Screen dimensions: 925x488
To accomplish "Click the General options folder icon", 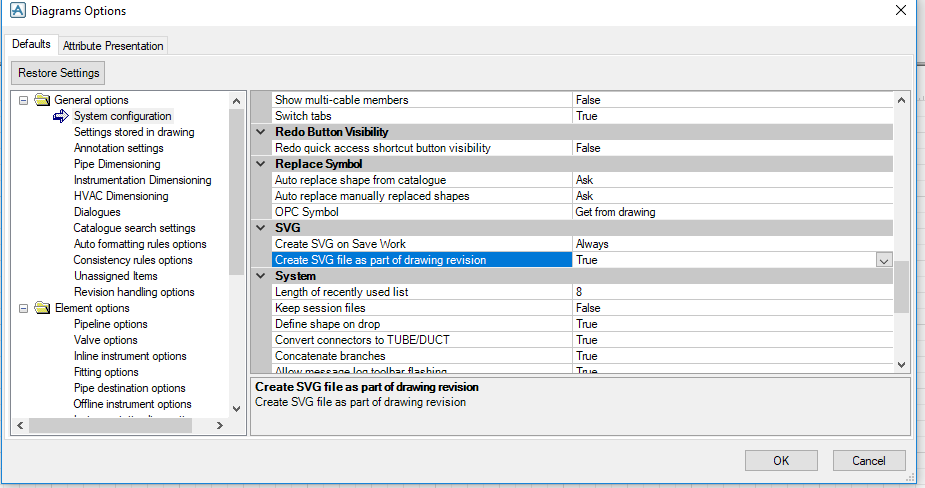I will pyautogui.click(x=42, y=100).
